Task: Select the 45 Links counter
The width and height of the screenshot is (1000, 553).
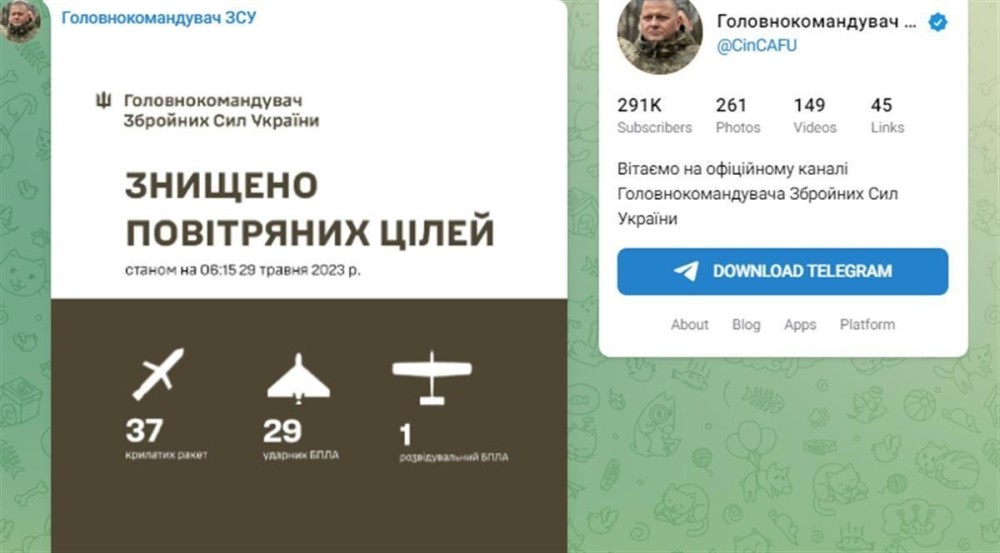Action: point(887,115)
